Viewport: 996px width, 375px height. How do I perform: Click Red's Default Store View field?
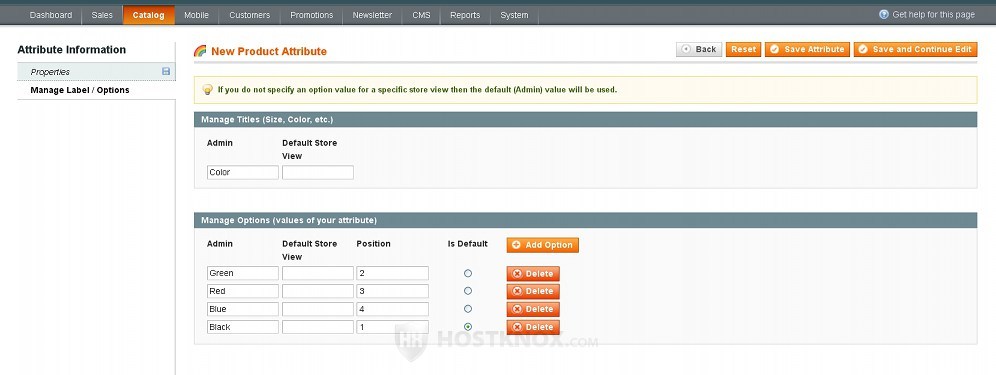(318, 291)
